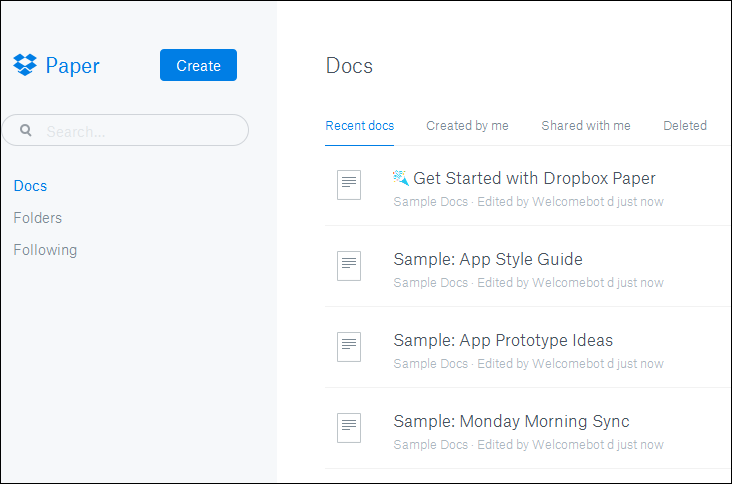Switch to Shared with me tab
This screenshot has height=484, width=732.
(x=586, y=126)
